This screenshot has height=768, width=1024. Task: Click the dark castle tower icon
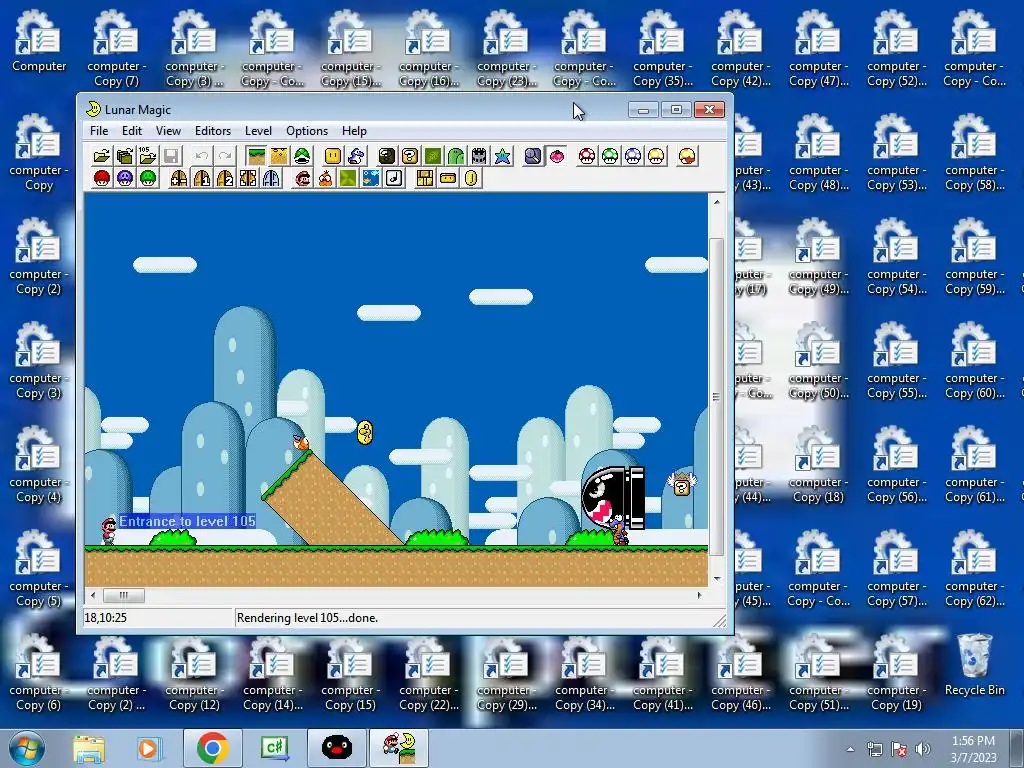coord(479,156)
